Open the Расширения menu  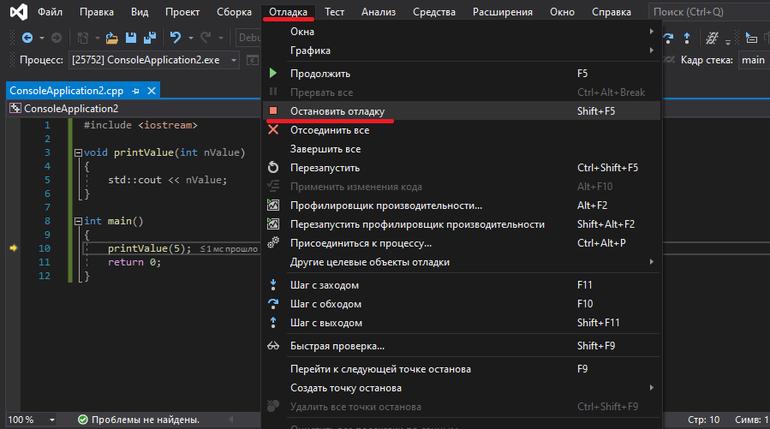click(502, 12)
